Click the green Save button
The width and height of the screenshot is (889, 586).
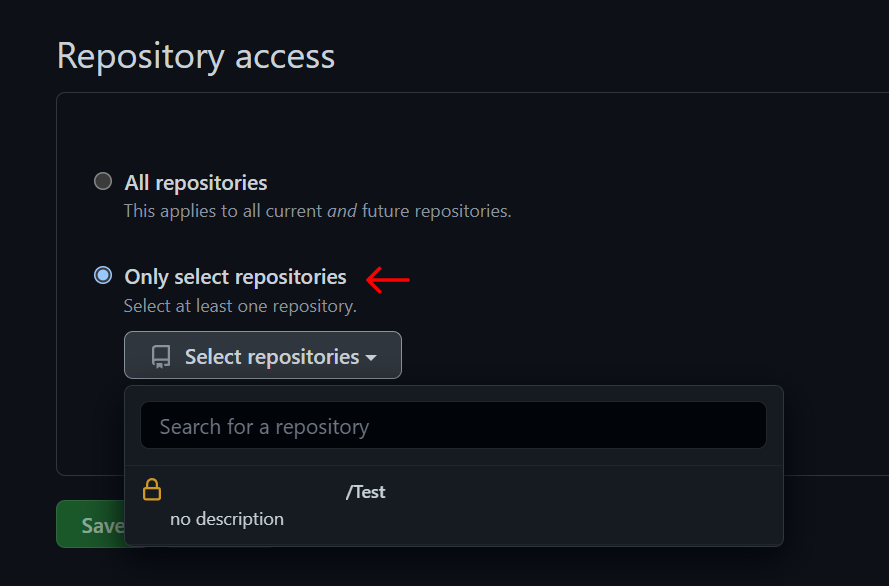pyautogui.click(x=91, y=524)
